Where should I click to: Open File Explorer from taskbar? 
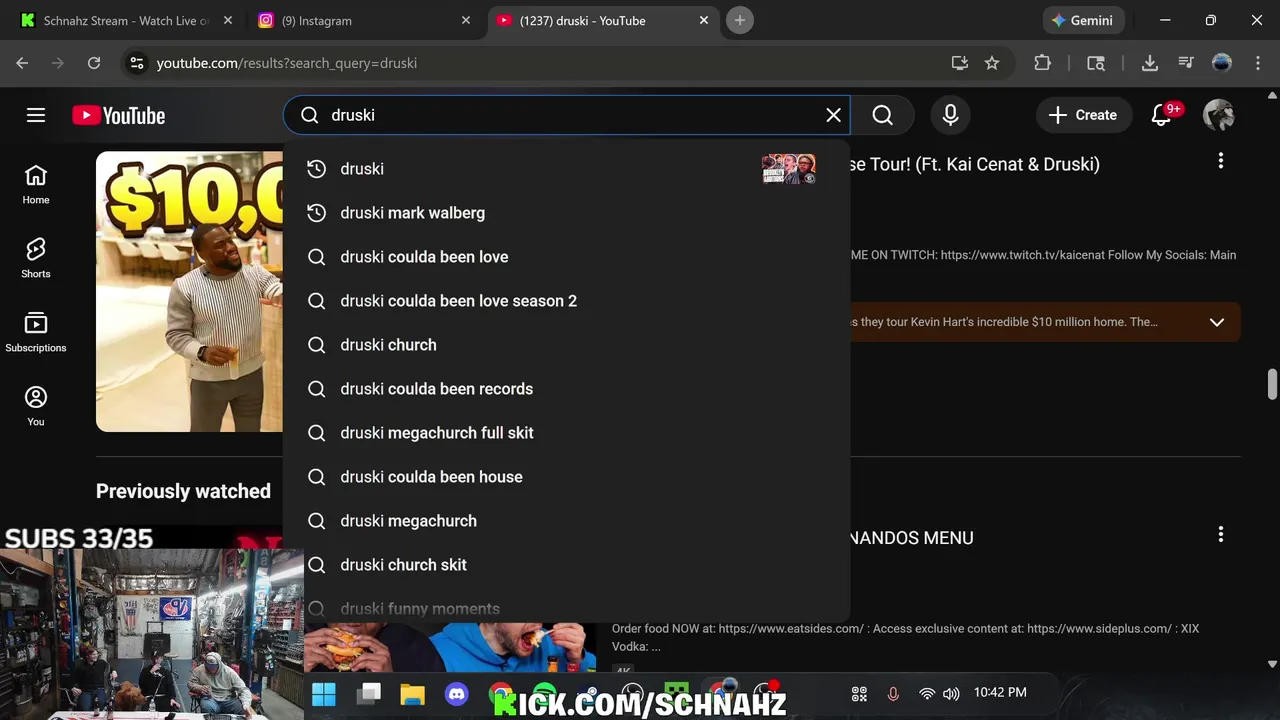(412, 694)
